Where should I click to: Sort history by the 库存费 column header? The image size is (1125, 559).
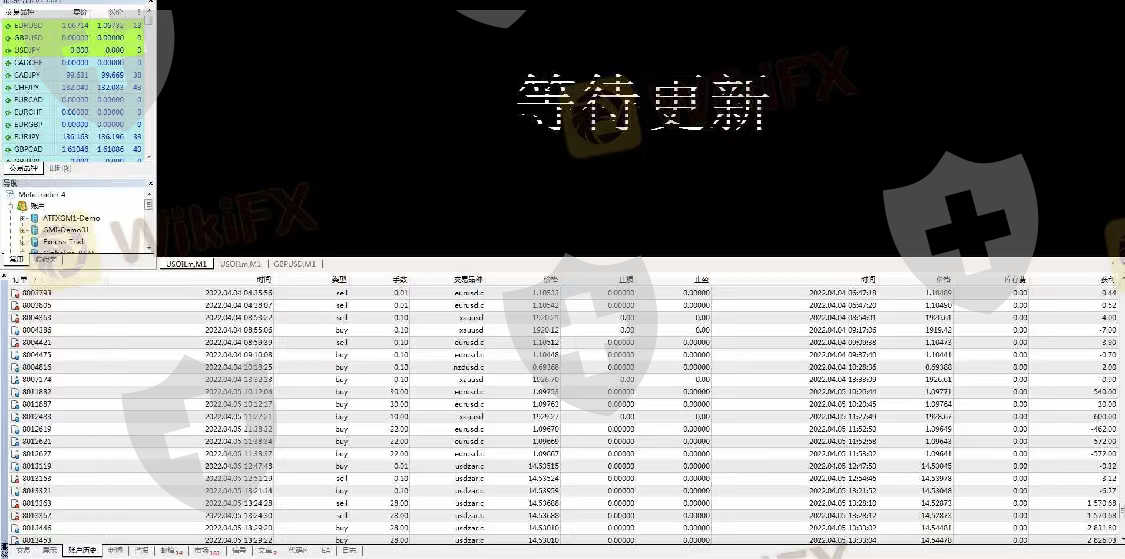tap(1014, 279)
